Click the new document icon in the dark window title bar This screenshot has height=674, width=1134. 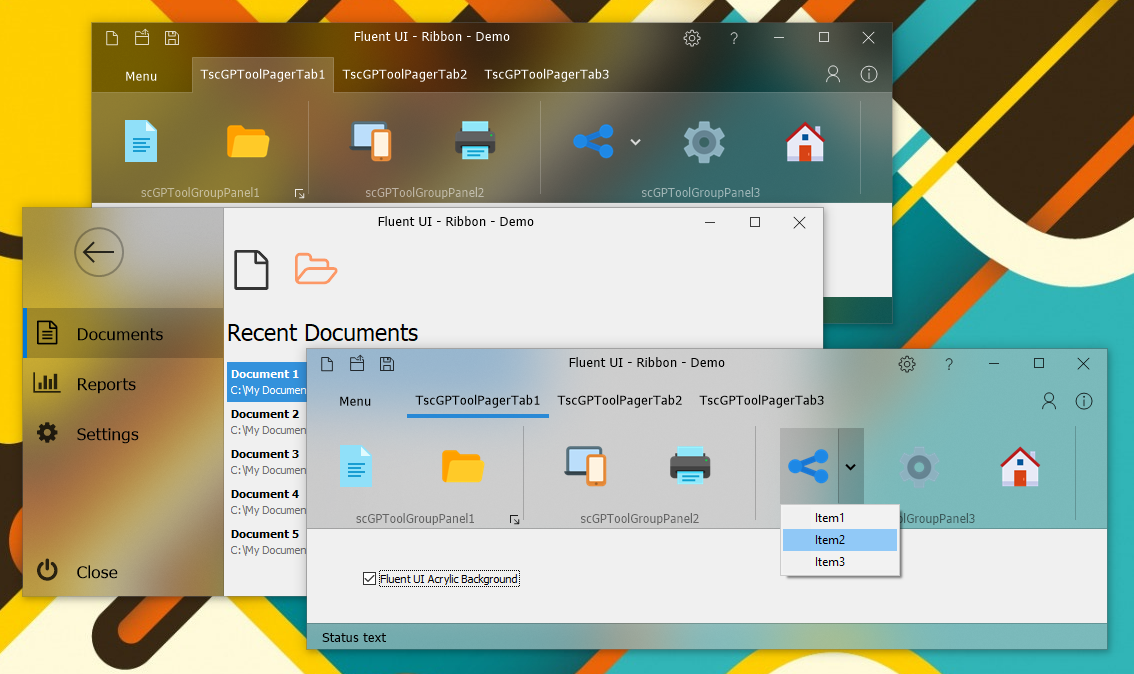point(112,38)
